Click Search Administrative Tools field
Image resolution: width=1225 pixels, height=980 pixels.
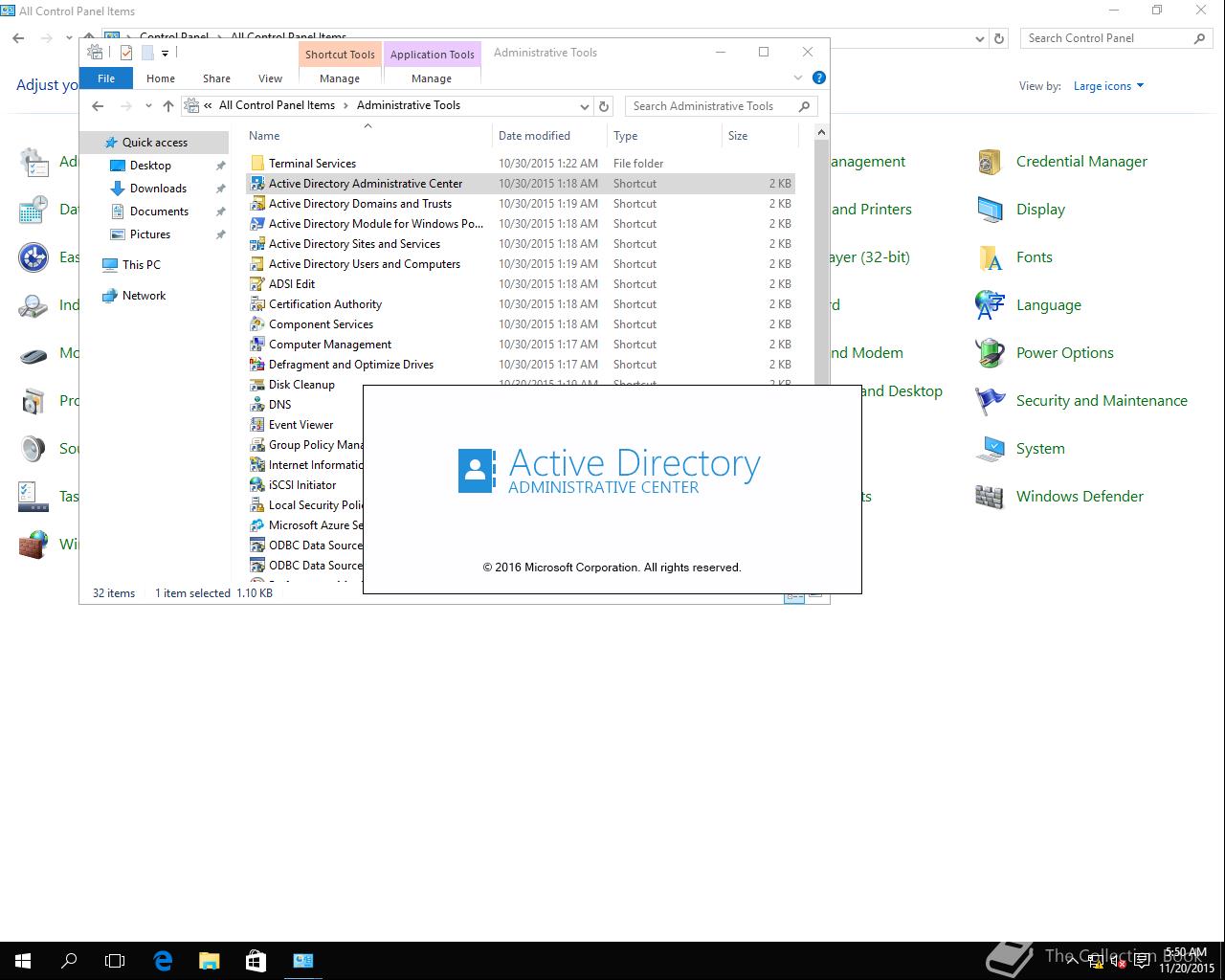pos(721,106)
